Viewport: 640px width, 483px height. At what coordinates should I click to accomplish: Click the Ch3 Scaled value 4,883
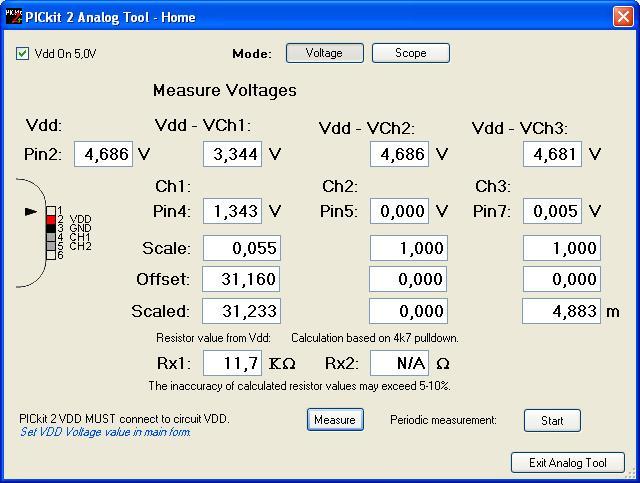pyautogui.click(x=561, y=311)
